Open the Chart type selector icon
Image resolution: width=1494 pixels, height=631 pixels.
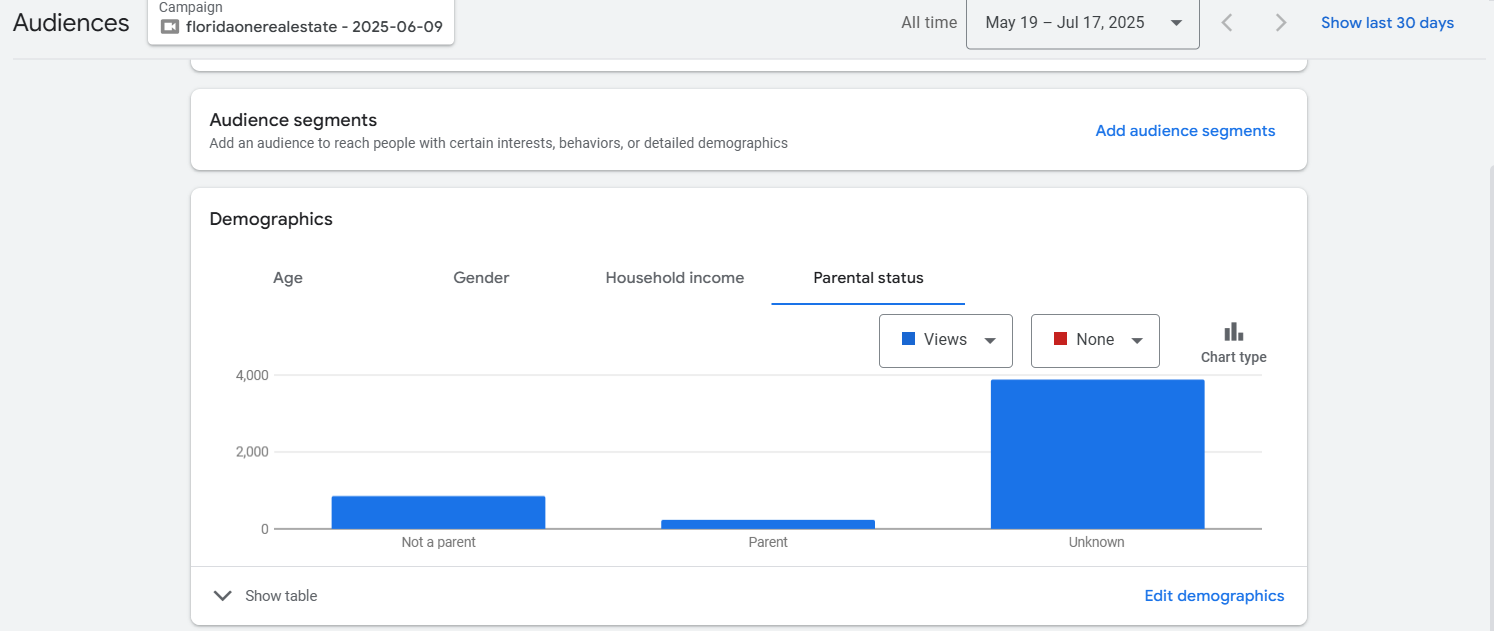[1233, 333]
